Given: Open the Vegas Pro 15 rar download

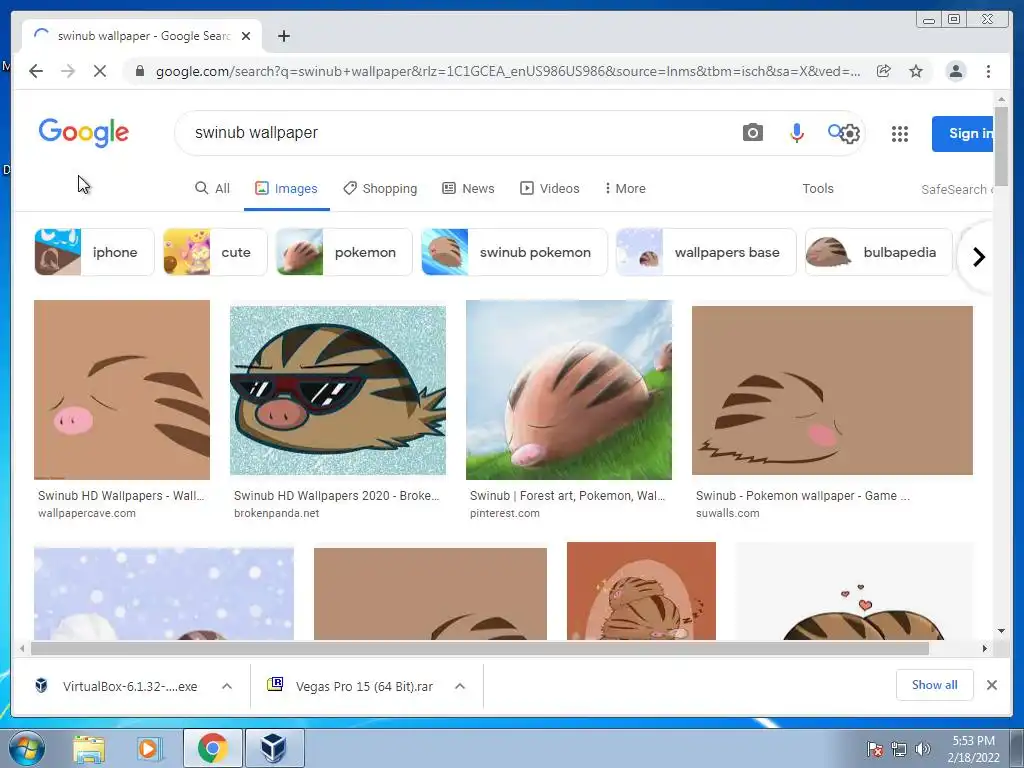Looking at the screenshot, I should click(x=350, y=686).
